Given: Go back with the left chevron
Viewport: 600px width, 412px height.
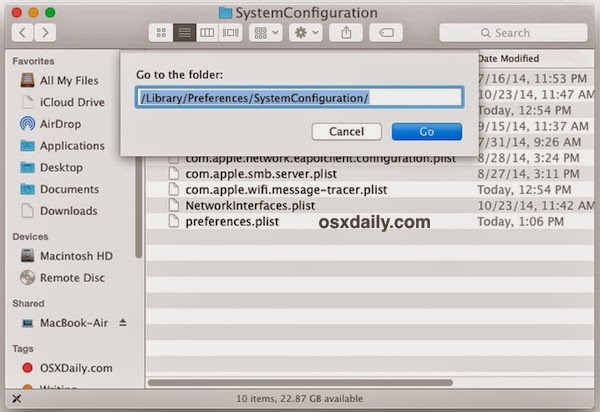Looking at the screenshot, I should click(x=23, y=33).
